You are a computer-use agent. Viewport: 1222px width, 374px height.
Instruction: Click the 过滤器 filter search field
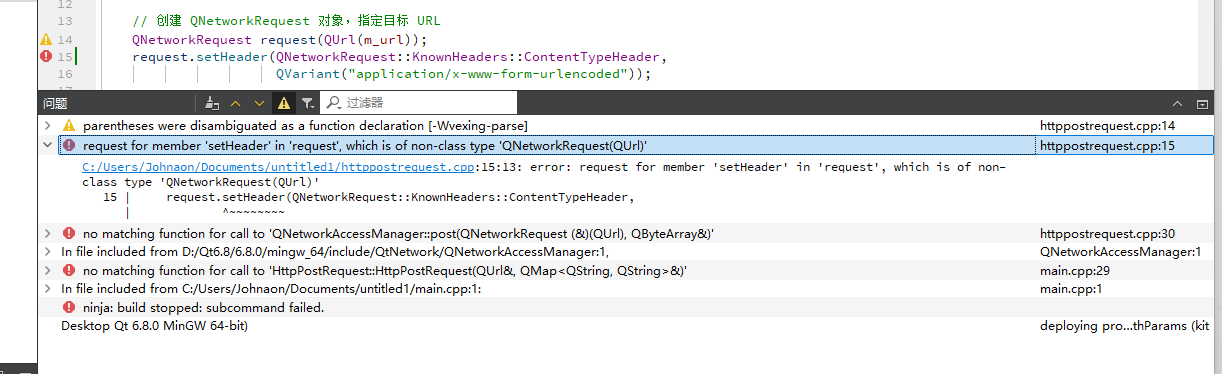[420, 102]
